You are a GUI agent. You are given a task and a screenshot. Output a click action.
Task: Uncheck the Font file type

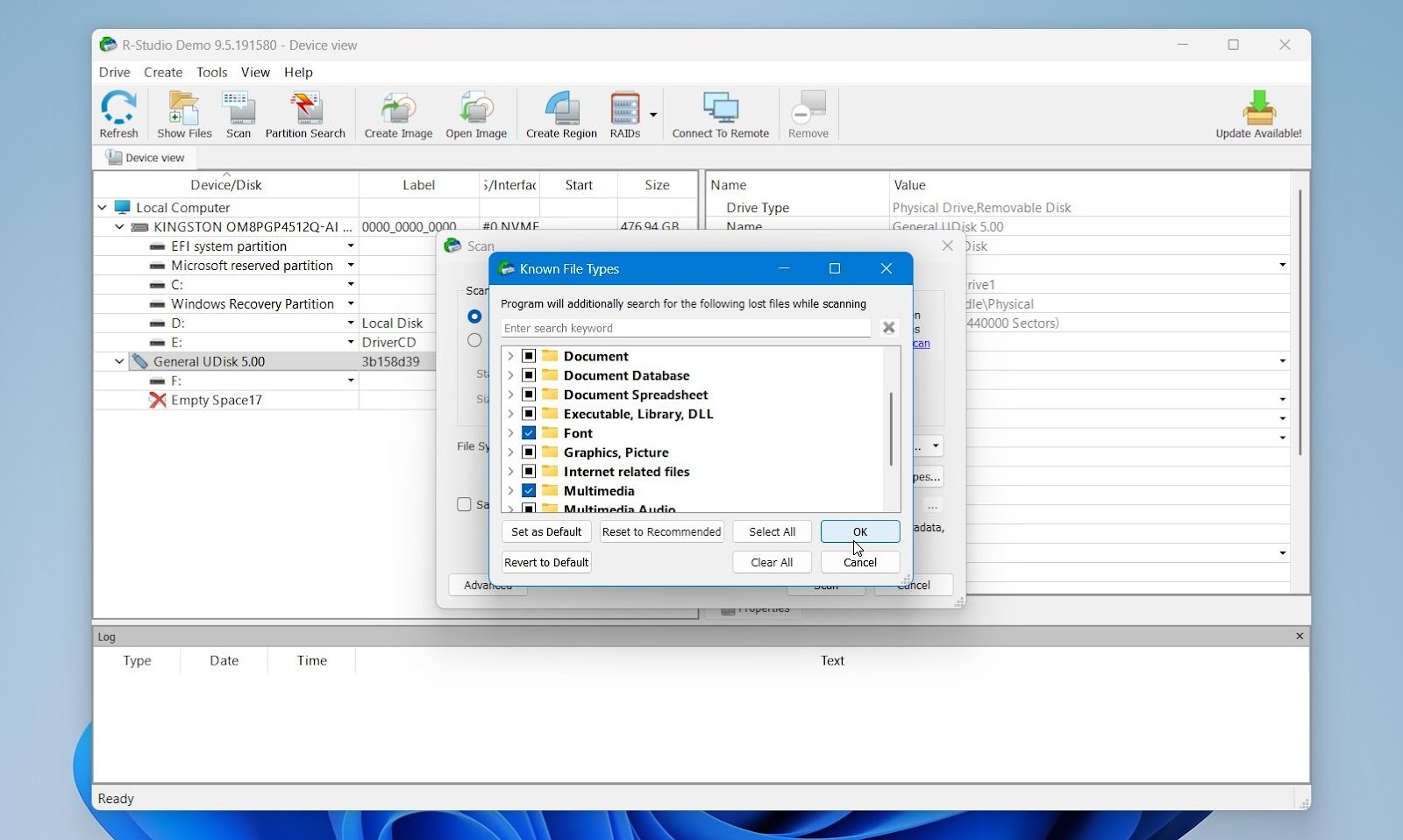click(x=529, y=432)
